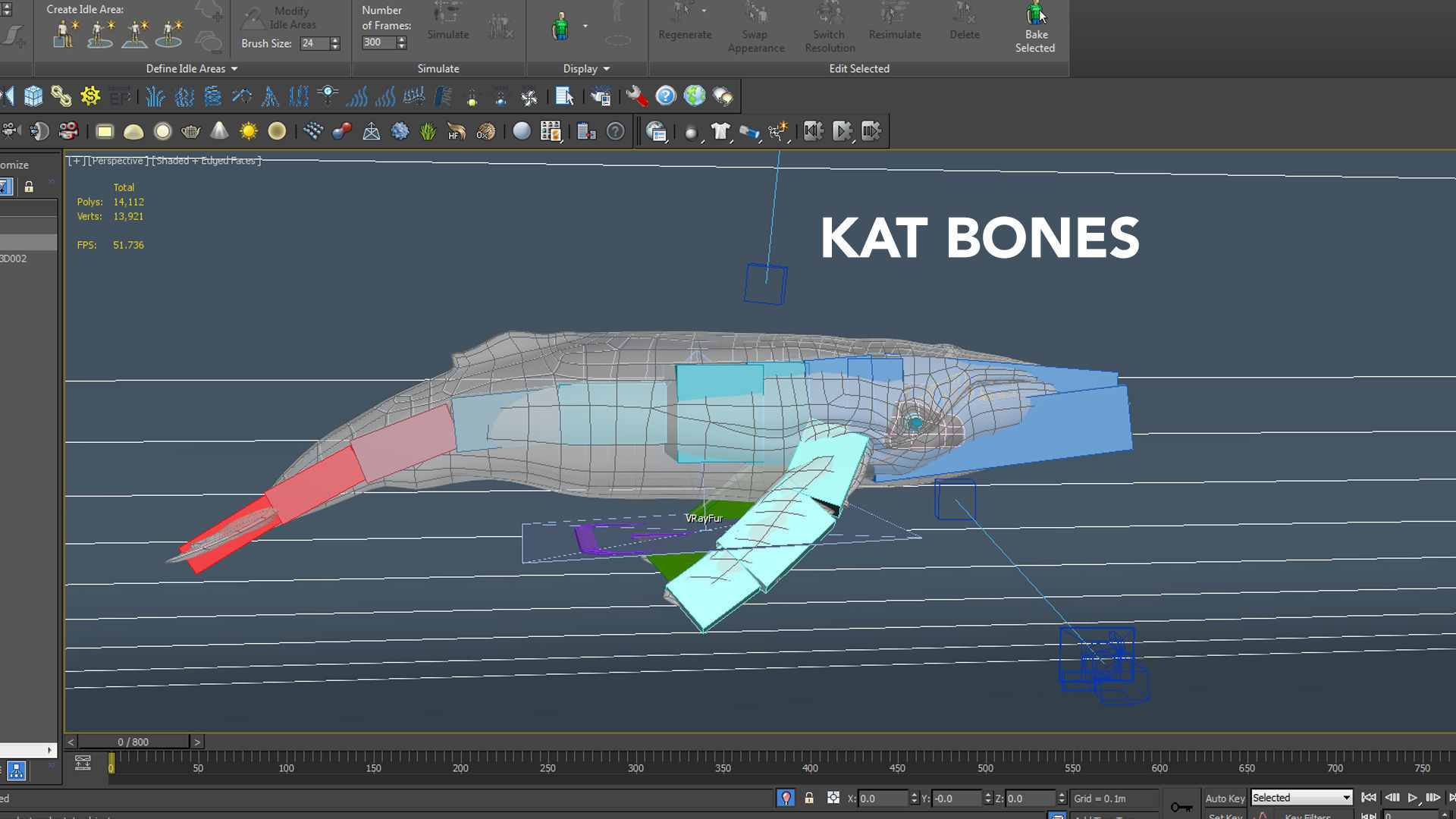Open the Shaded + Edged Faces viewport menu
1456x819 pixels.
(x=207, y=161)
